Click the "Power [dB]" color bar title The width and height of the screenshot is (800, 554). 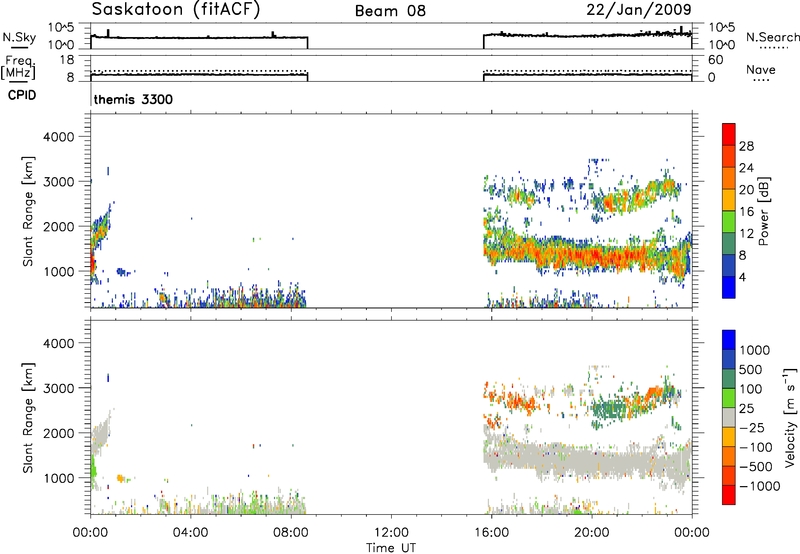pos(763,211)
